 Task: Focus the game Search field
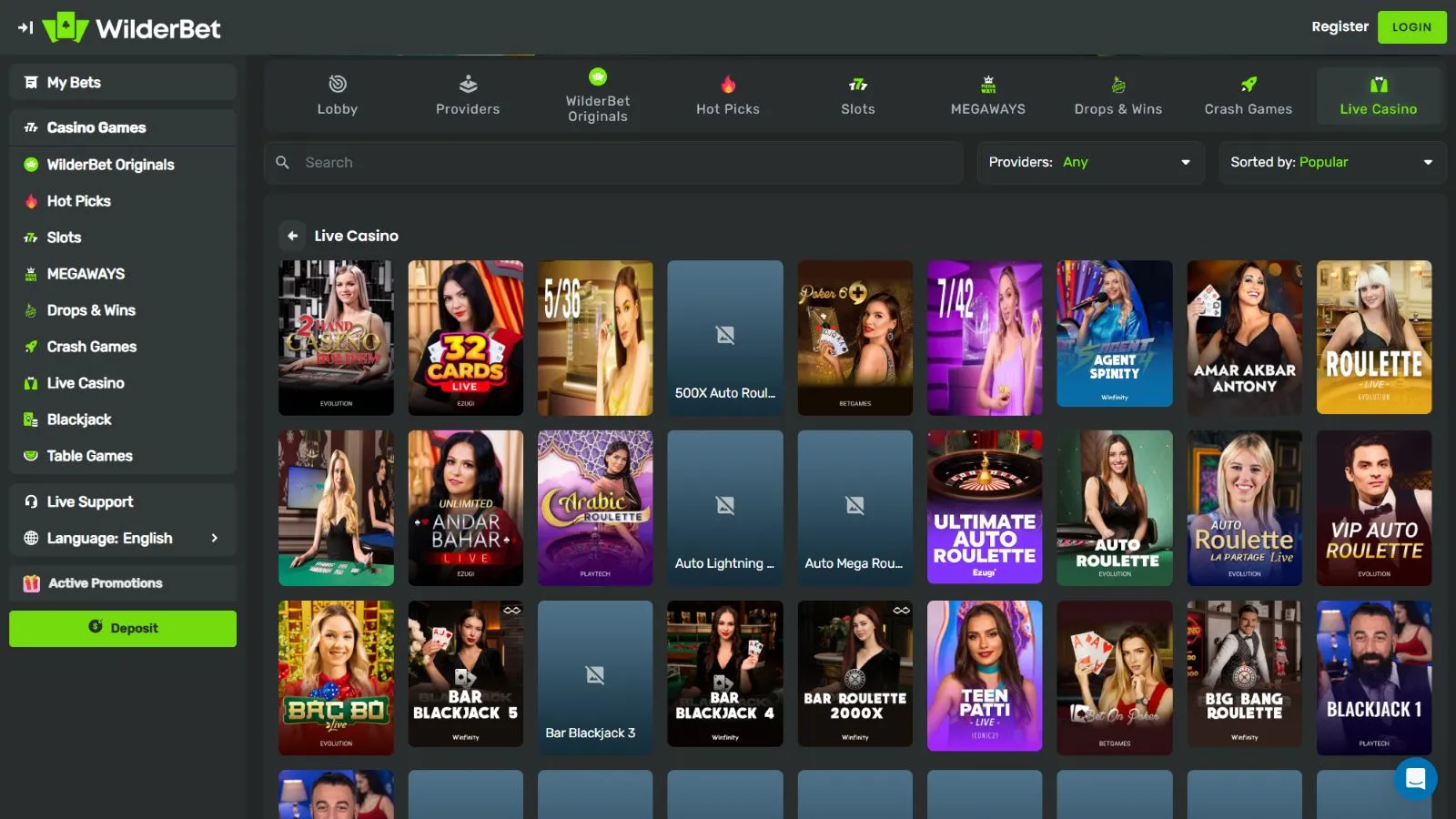619,162
